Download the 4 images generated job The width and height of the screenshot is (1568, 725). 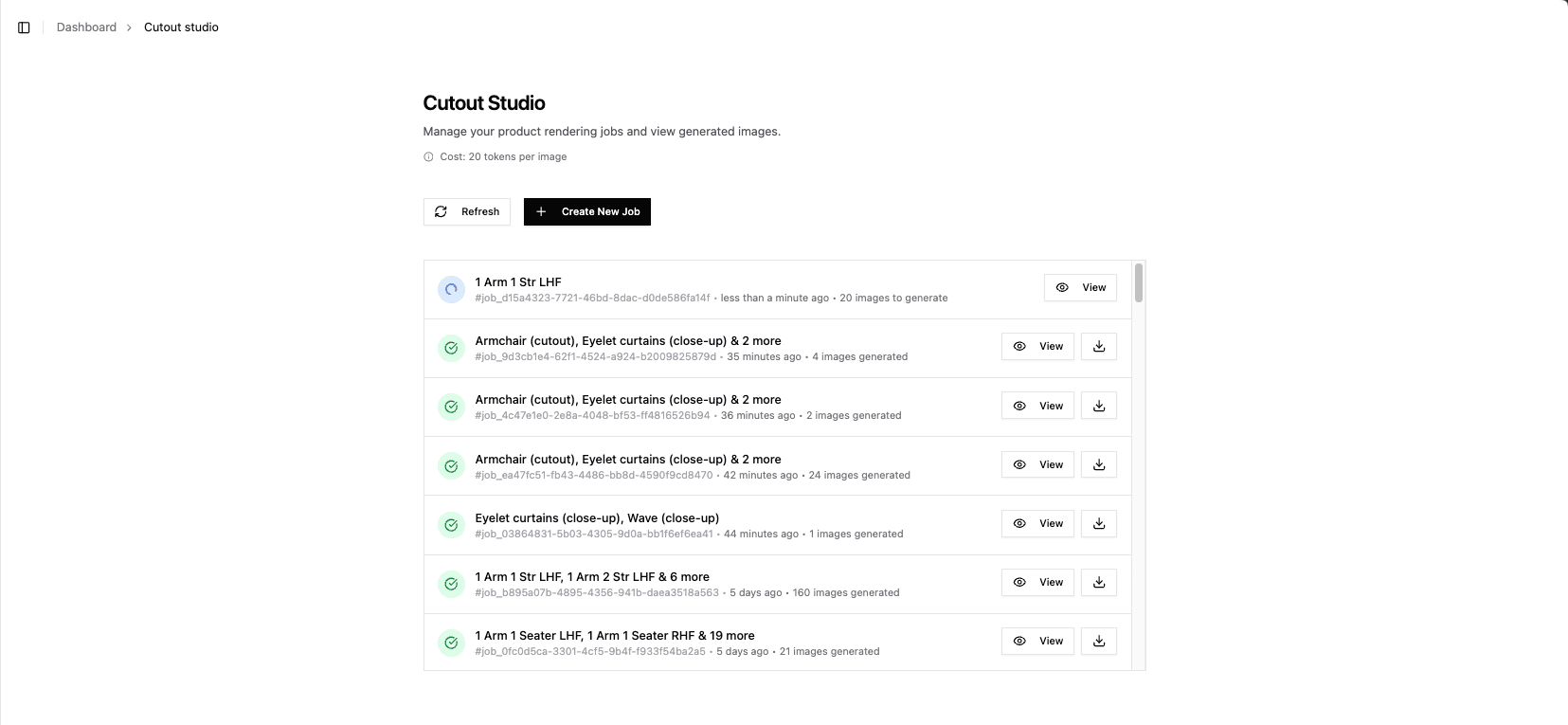(1099, 346)
